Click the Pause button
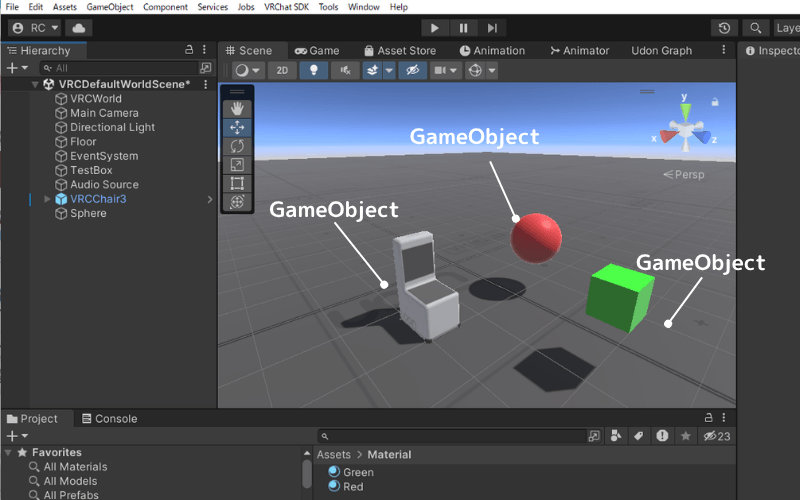The image size is (800, 500). pos(463,28)
